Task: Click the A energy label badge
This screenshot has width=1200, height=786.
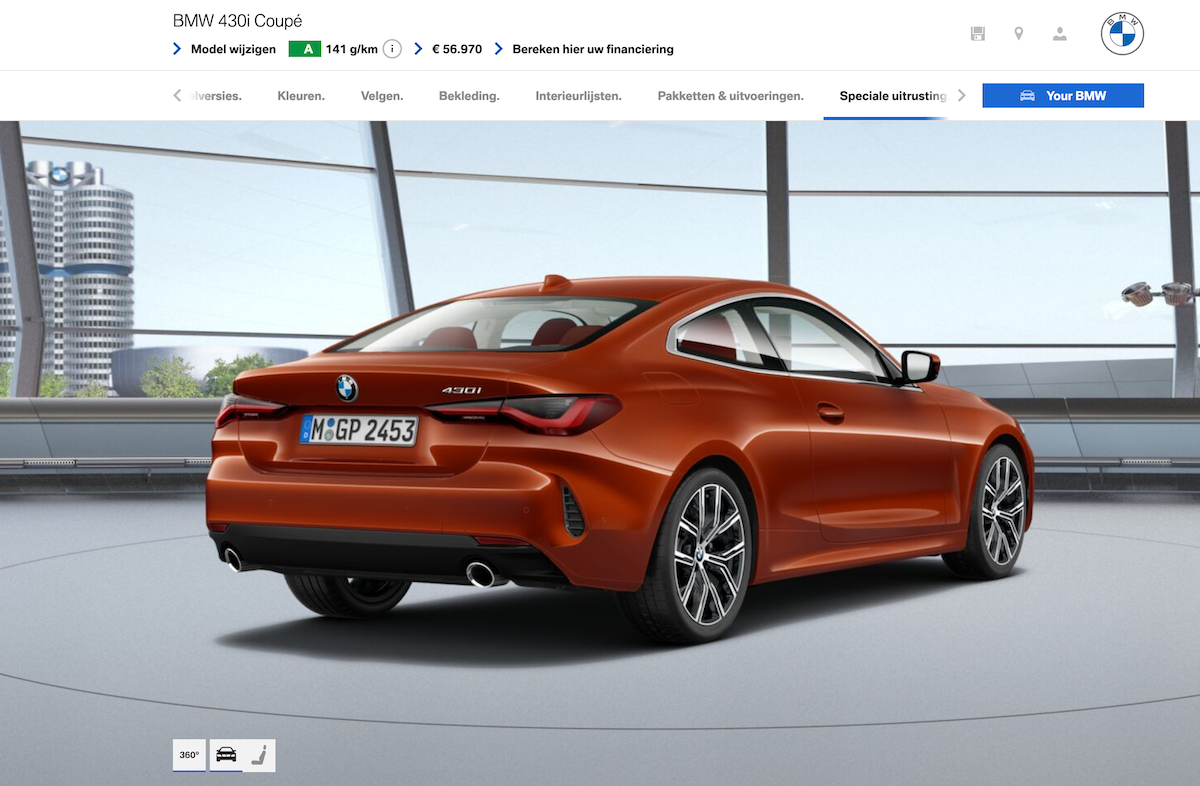Action: pyautogui.click(x=305, y=49)
